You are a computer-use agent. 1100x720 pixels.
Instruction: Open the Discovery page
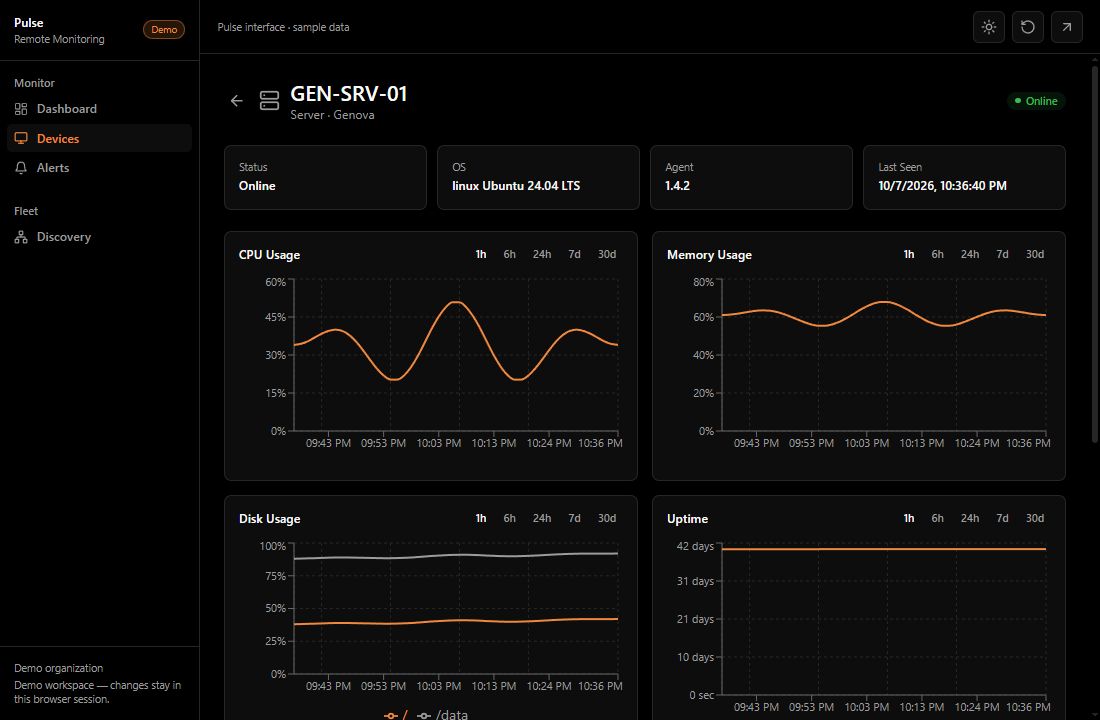pyautogui.click(x=99, y=237)
